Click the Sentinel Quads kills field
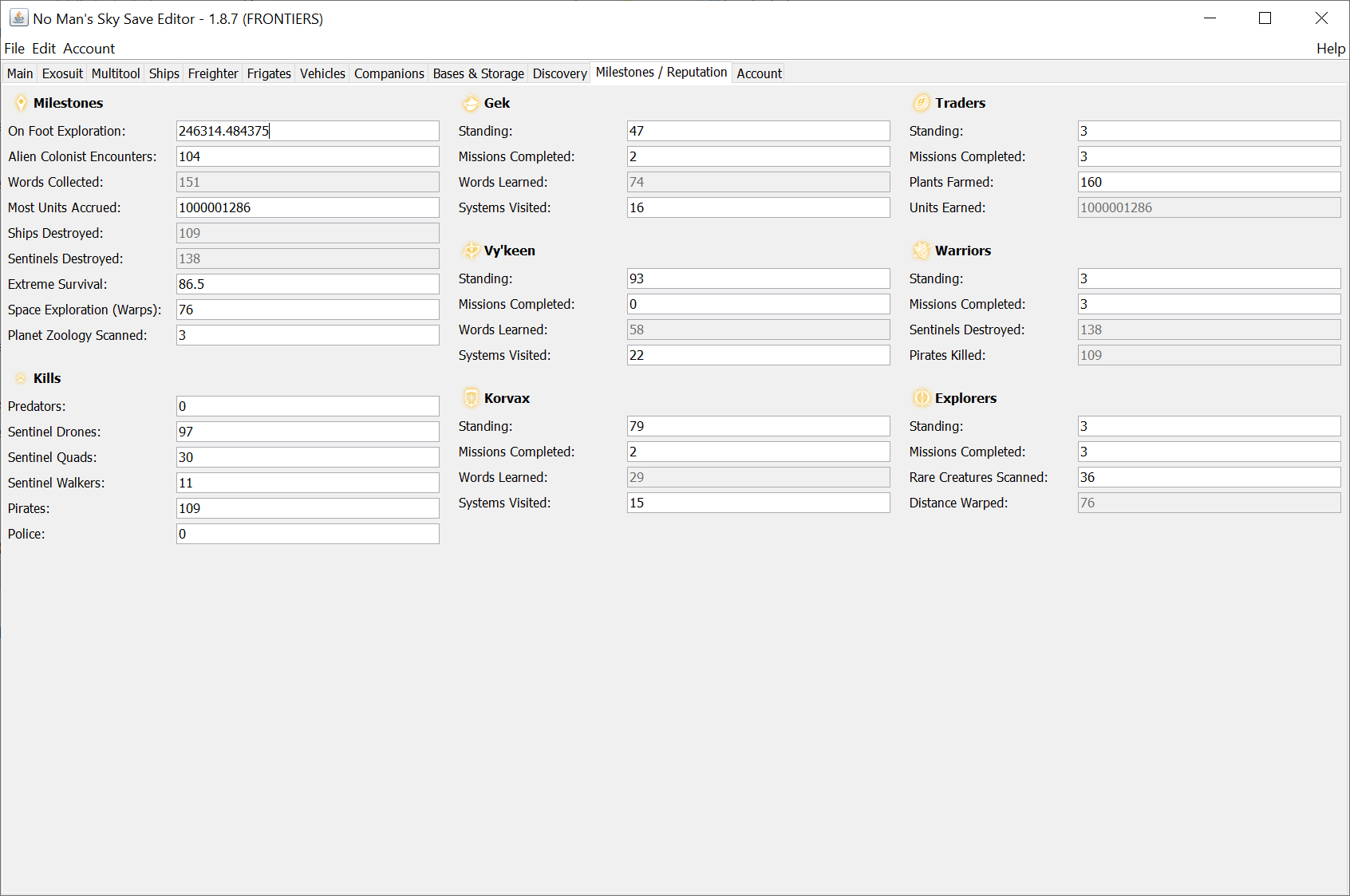This screenshot has width=1350, height=896. click(x=307, y=457)
